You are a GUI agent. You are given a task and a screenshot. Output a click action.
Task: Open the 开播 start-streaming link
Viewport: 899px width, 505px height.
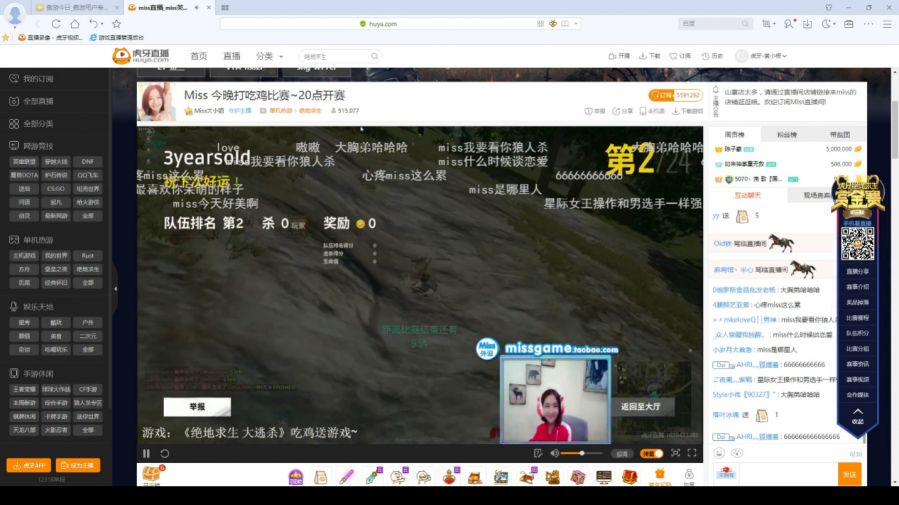(x=619, y=56)
